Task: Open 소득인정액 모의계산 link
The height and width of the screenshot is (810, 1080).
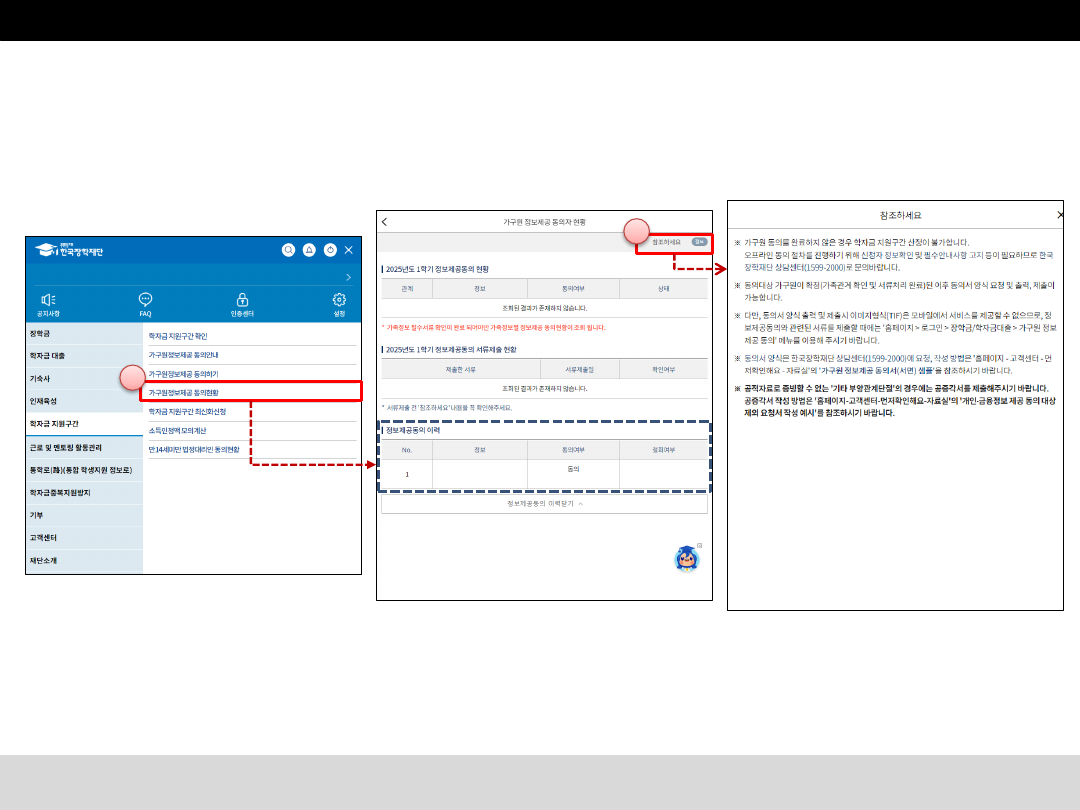Action: 177,430
